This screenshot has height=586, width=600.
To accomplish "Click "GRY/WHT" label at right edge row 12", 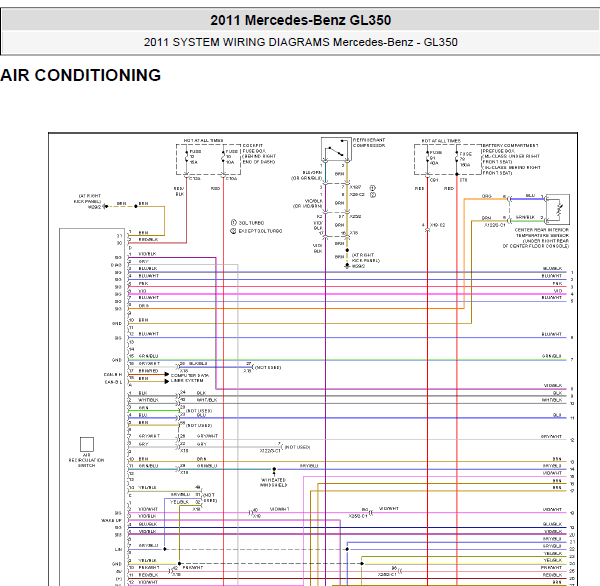I will click(x=551, y=436).
